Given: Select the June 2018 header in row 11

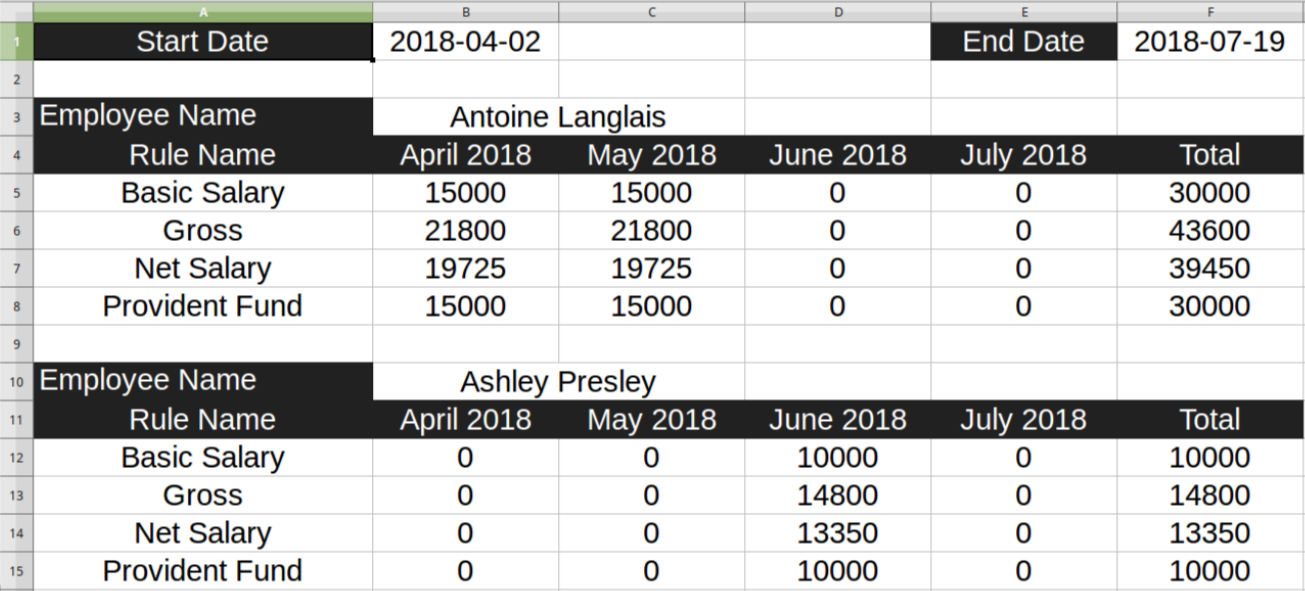Looking at the screenshot, I should pos(838,420).
